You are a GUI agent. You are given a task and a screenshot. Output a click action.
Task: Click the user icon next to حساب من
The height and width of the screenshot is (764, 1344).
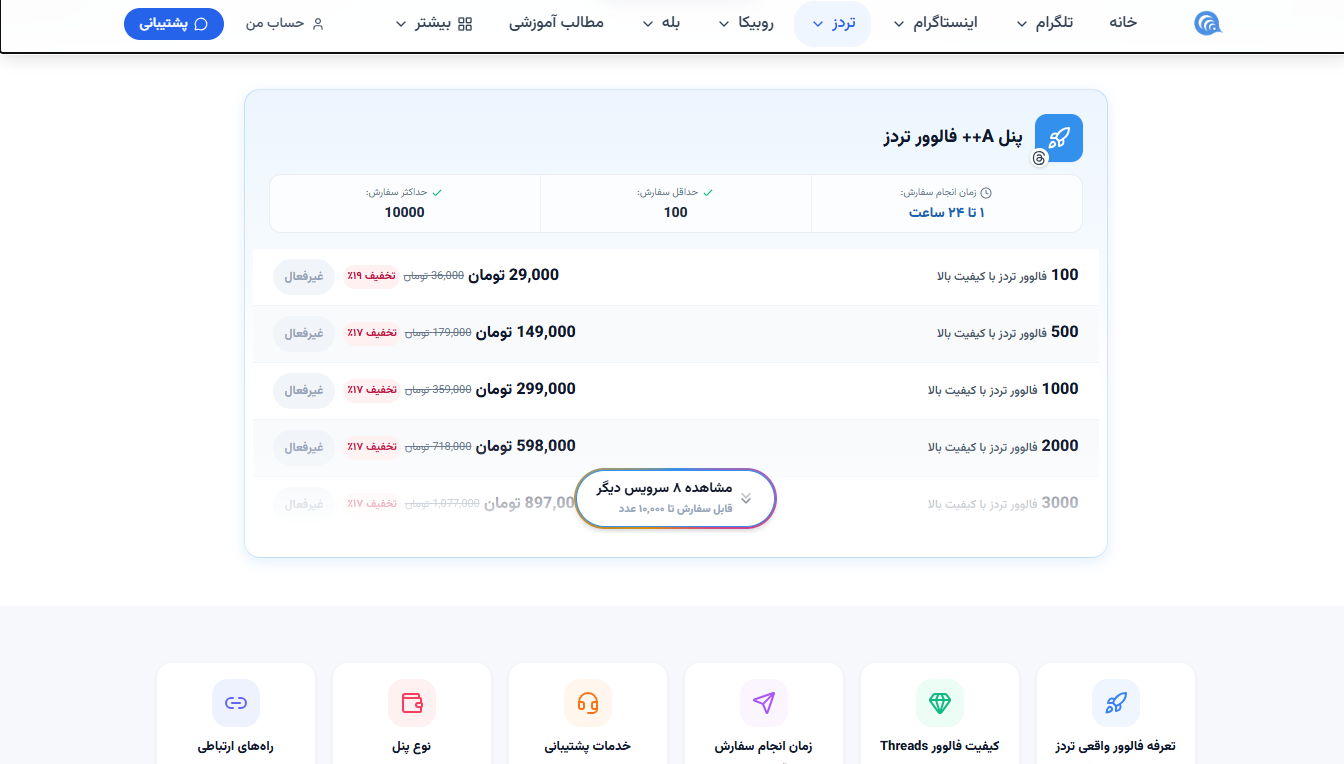point(318,23)
